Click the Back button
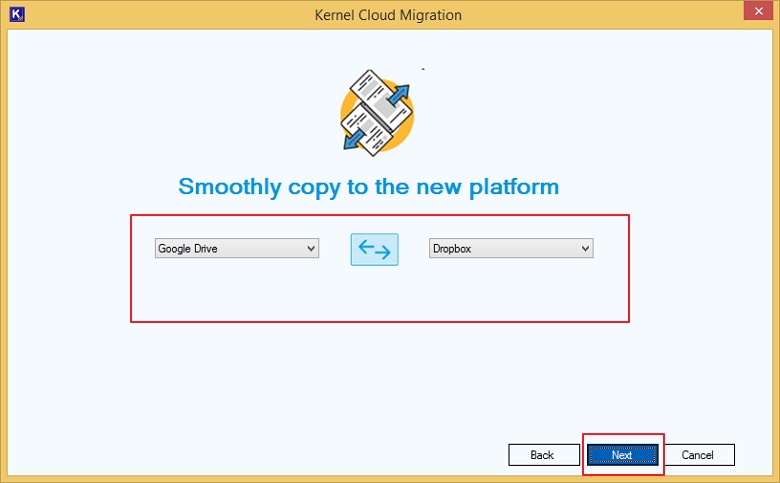Image resolution: width=780 pixels, height=483 pixels. 543,455
